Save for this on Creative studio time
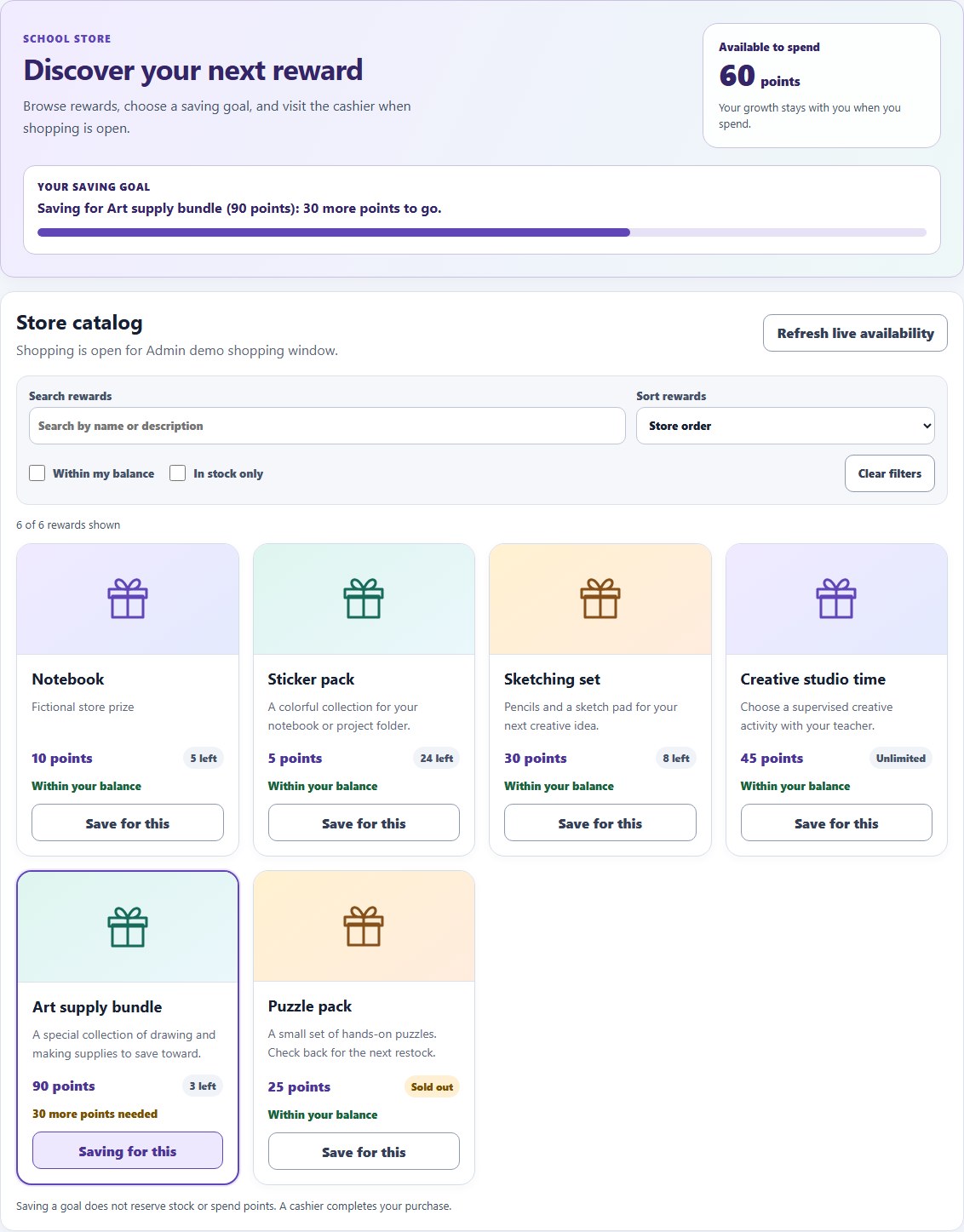Image resolution: width=964 pixels, height=1232 pixels. coord(836,823)
